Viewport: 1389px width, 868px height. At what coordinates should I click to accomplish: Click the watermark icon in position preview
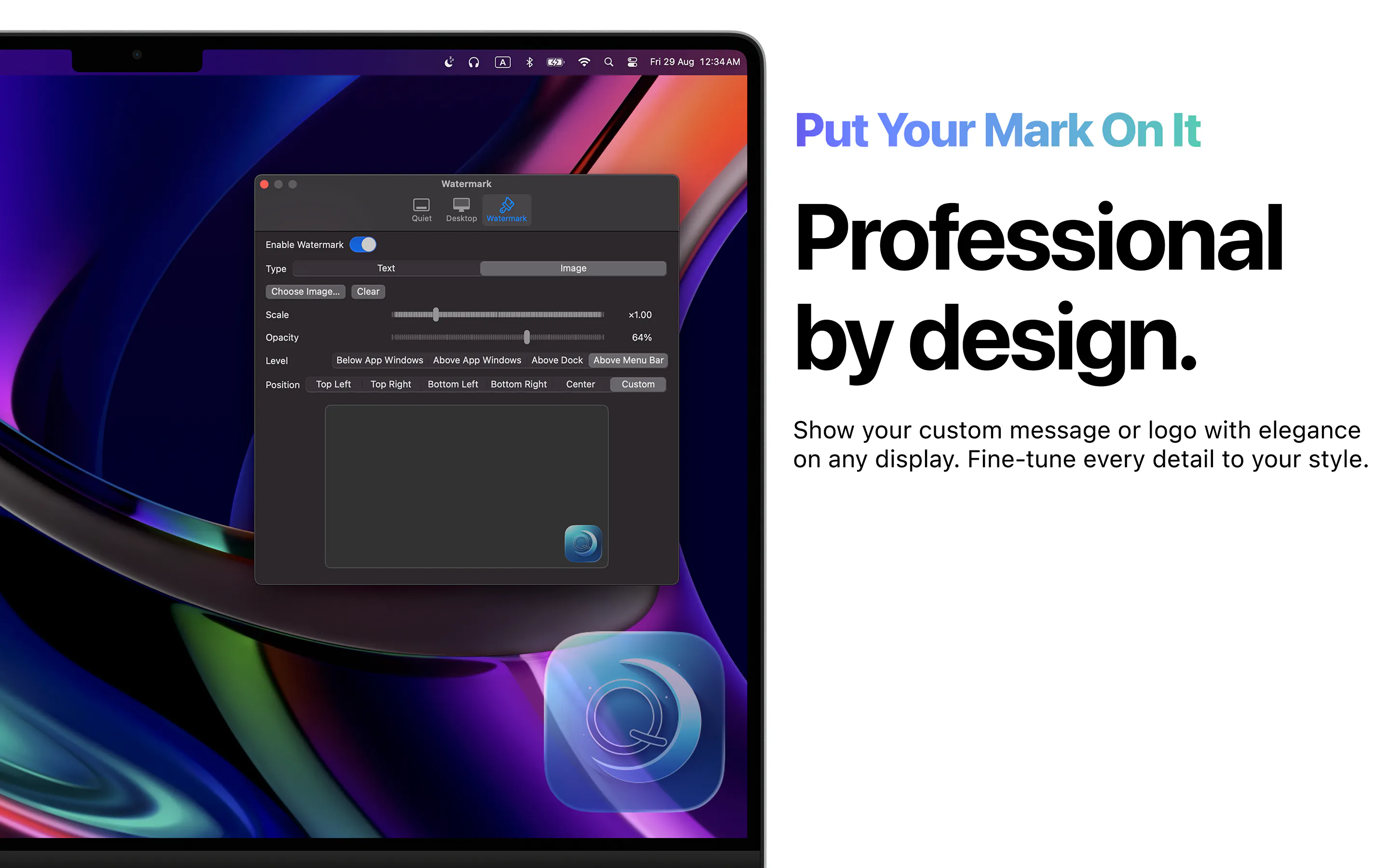click(x=583, y=543)
